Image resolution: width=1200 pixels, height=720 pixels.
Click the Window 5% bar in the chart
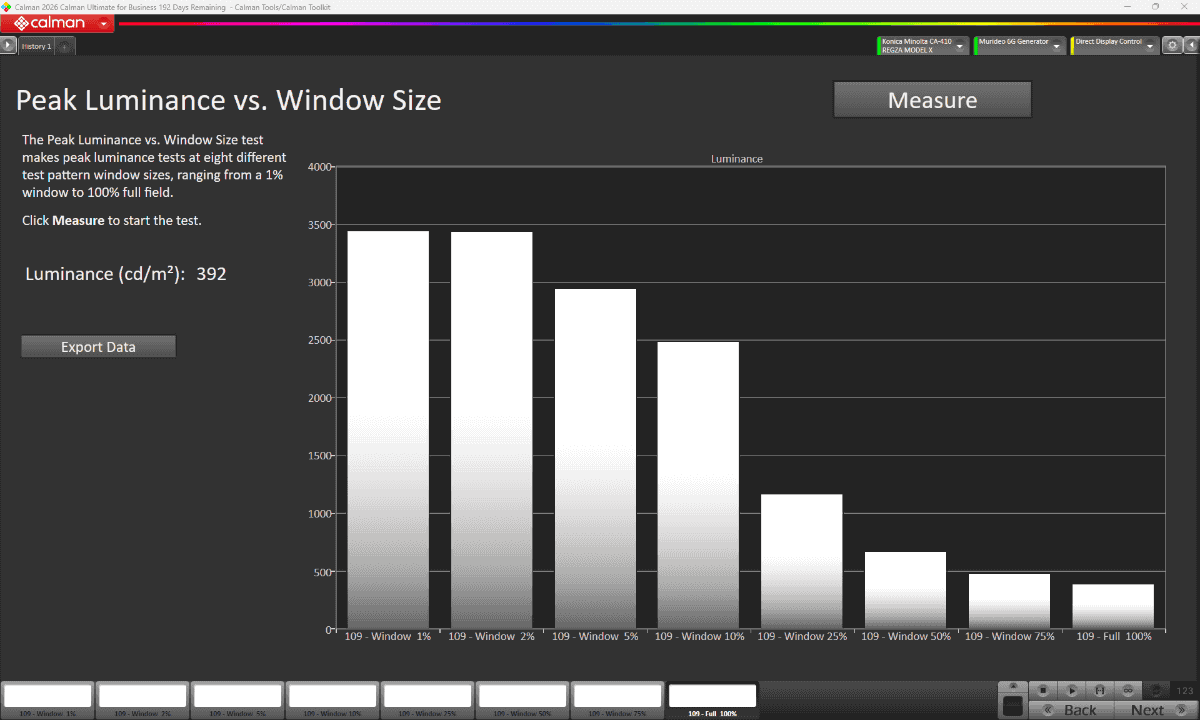tap(595, 459)
